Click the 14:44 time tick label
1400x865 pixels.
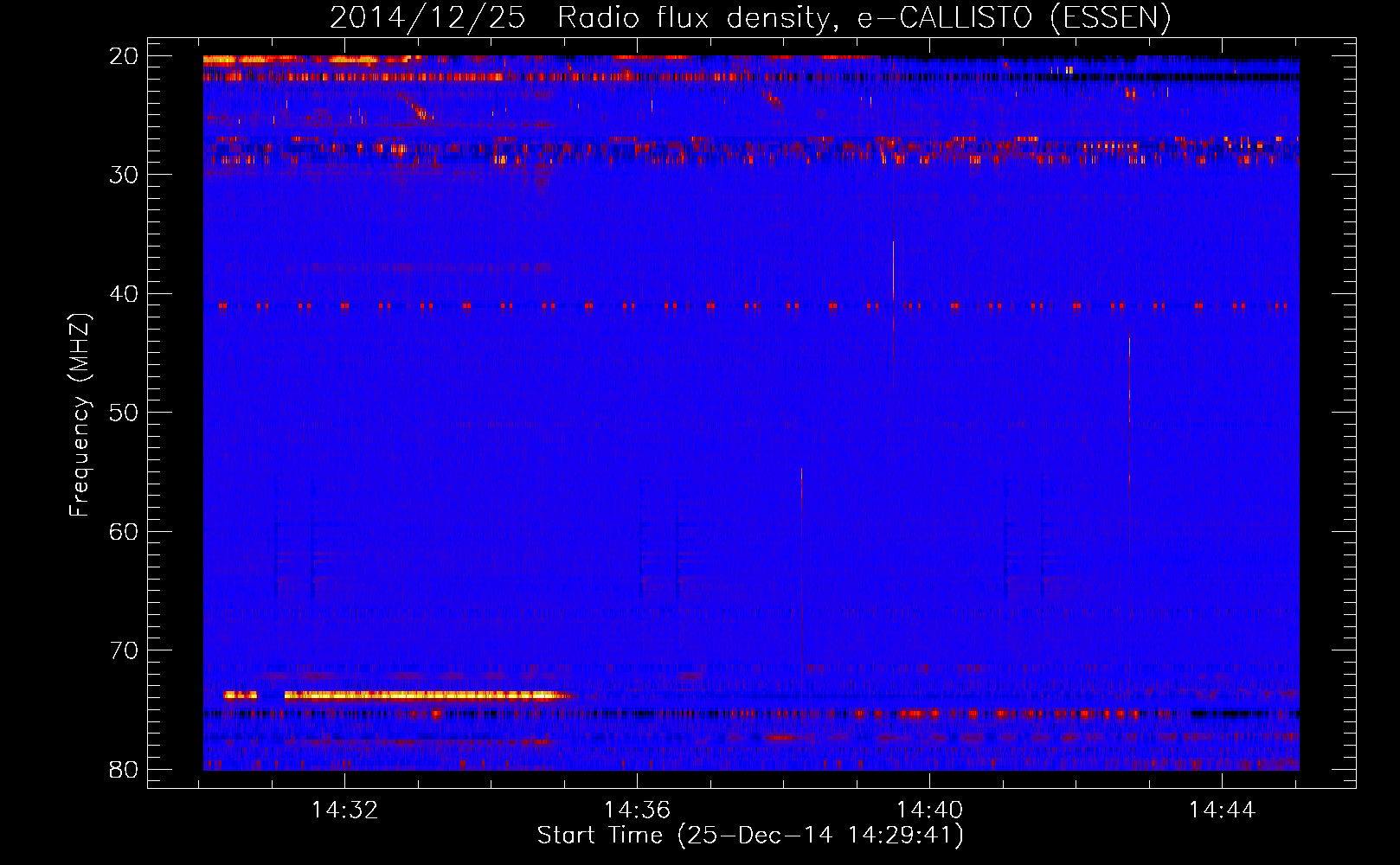click(1222, 811)
